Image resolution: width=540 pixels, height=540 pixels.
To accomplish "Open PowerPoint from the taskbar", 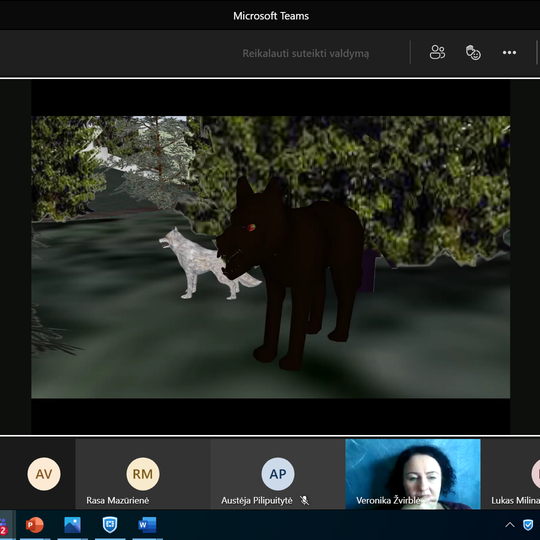I will click(34, 525).
